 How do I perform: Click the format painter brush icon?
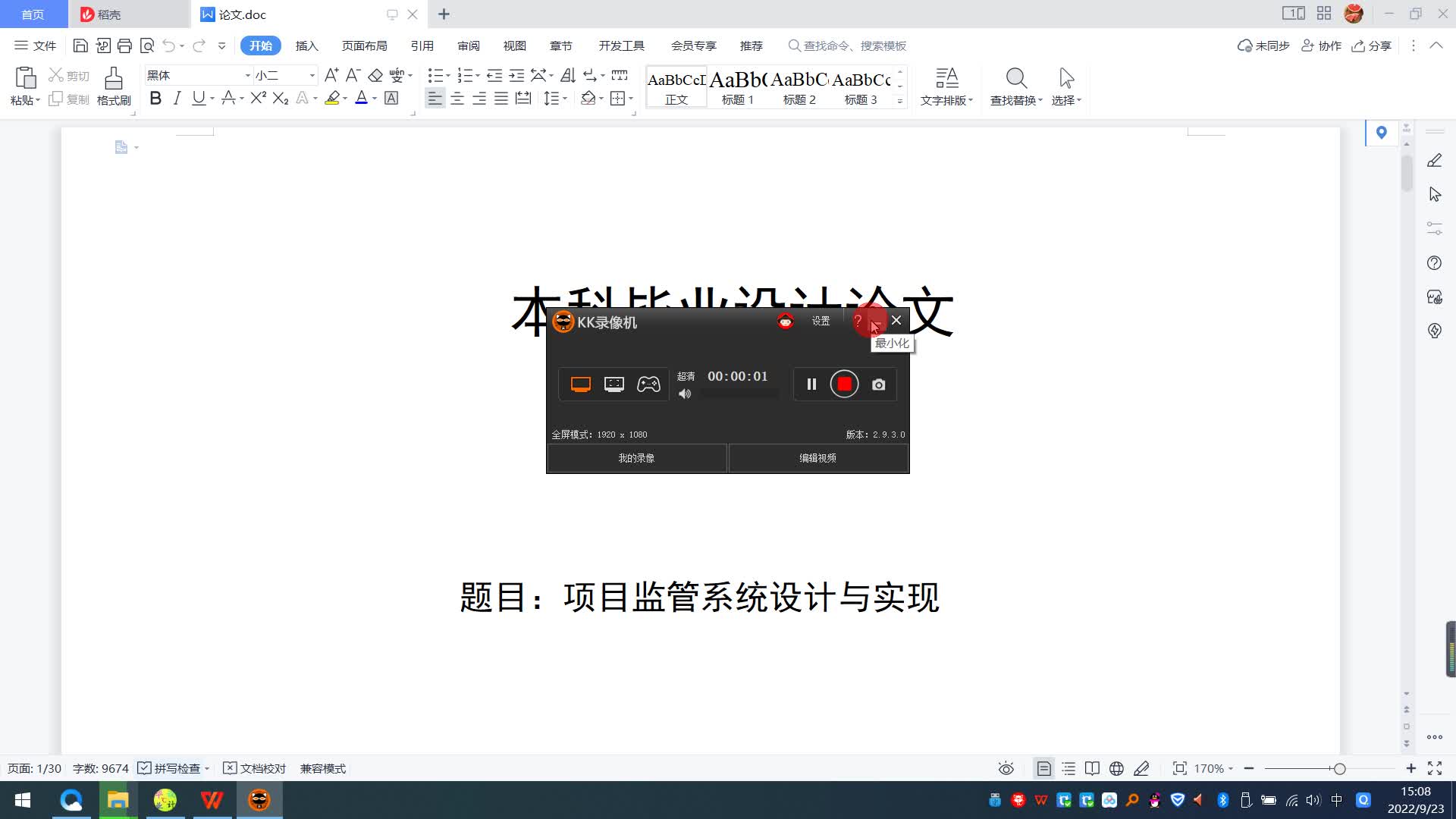click(x=114, y=78)
